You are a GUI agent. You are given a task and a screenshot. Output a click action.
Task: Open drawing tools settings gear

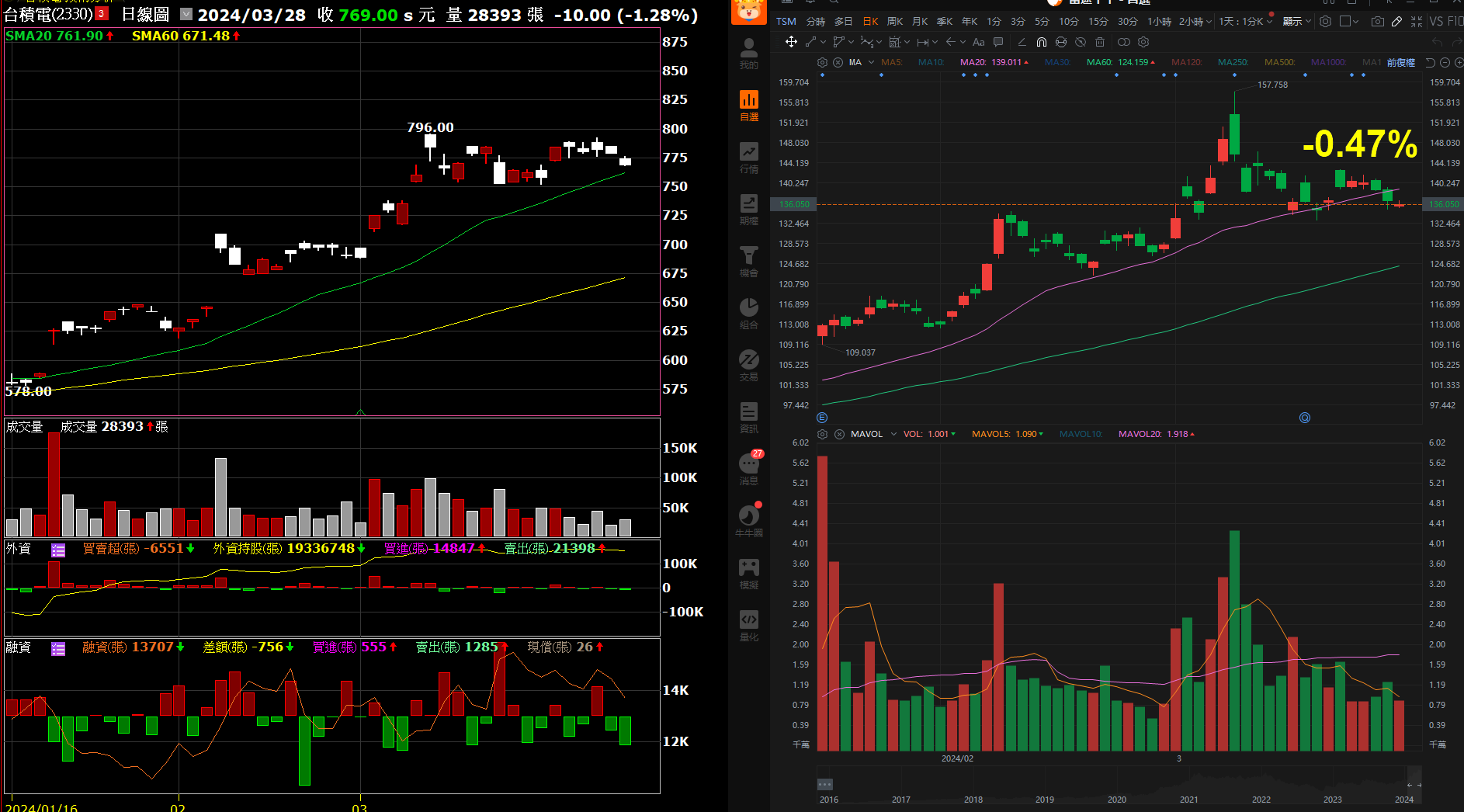pyautogui.click(x=1143, y=42)
